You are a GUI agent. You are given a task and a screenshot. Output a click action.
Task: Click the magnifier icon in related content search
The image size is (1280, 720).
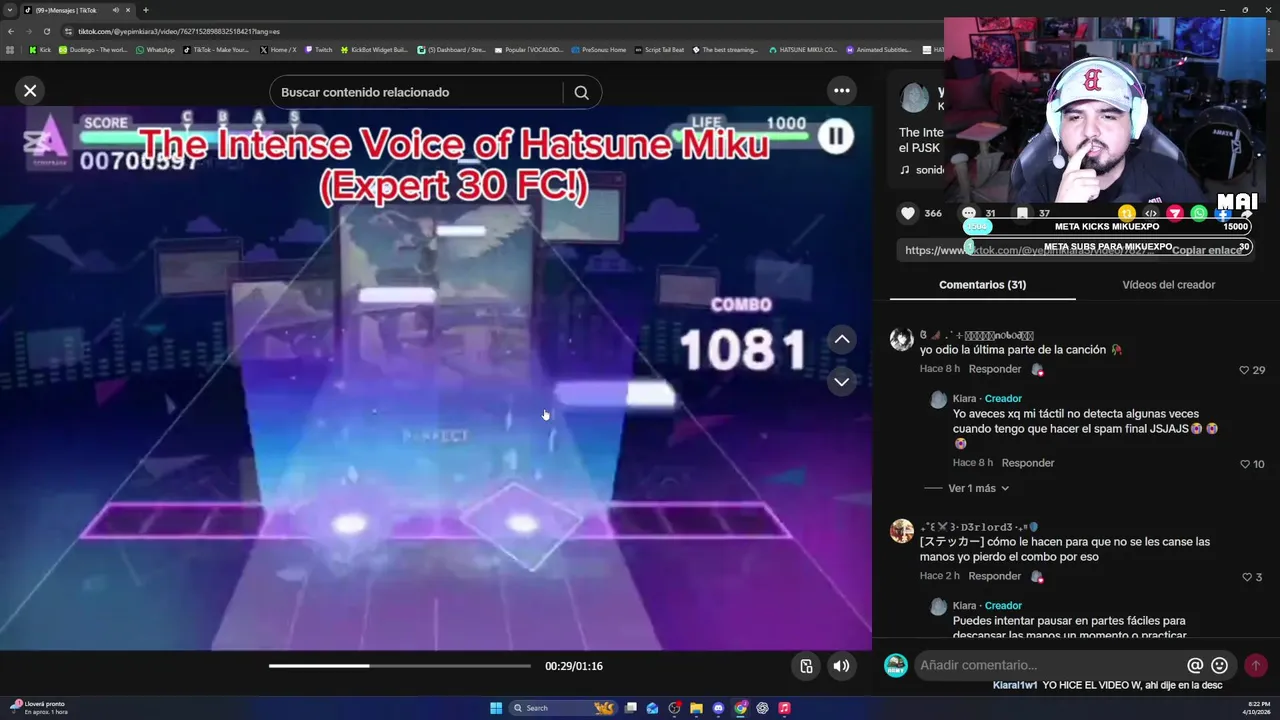(582, 92)
